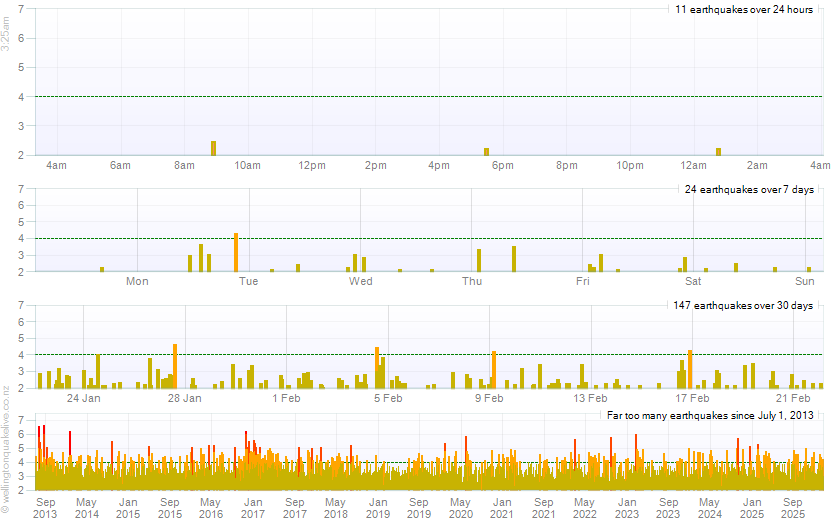Click the earthquake bar near 9am in 24-hour chart
Screen dimensions: 835x530
(214, 148)
